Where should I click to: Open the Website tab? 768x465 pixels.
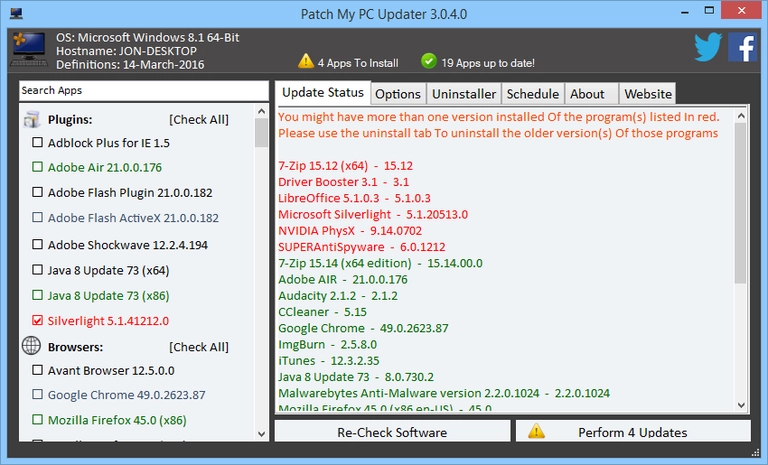(x=648, y=94)
